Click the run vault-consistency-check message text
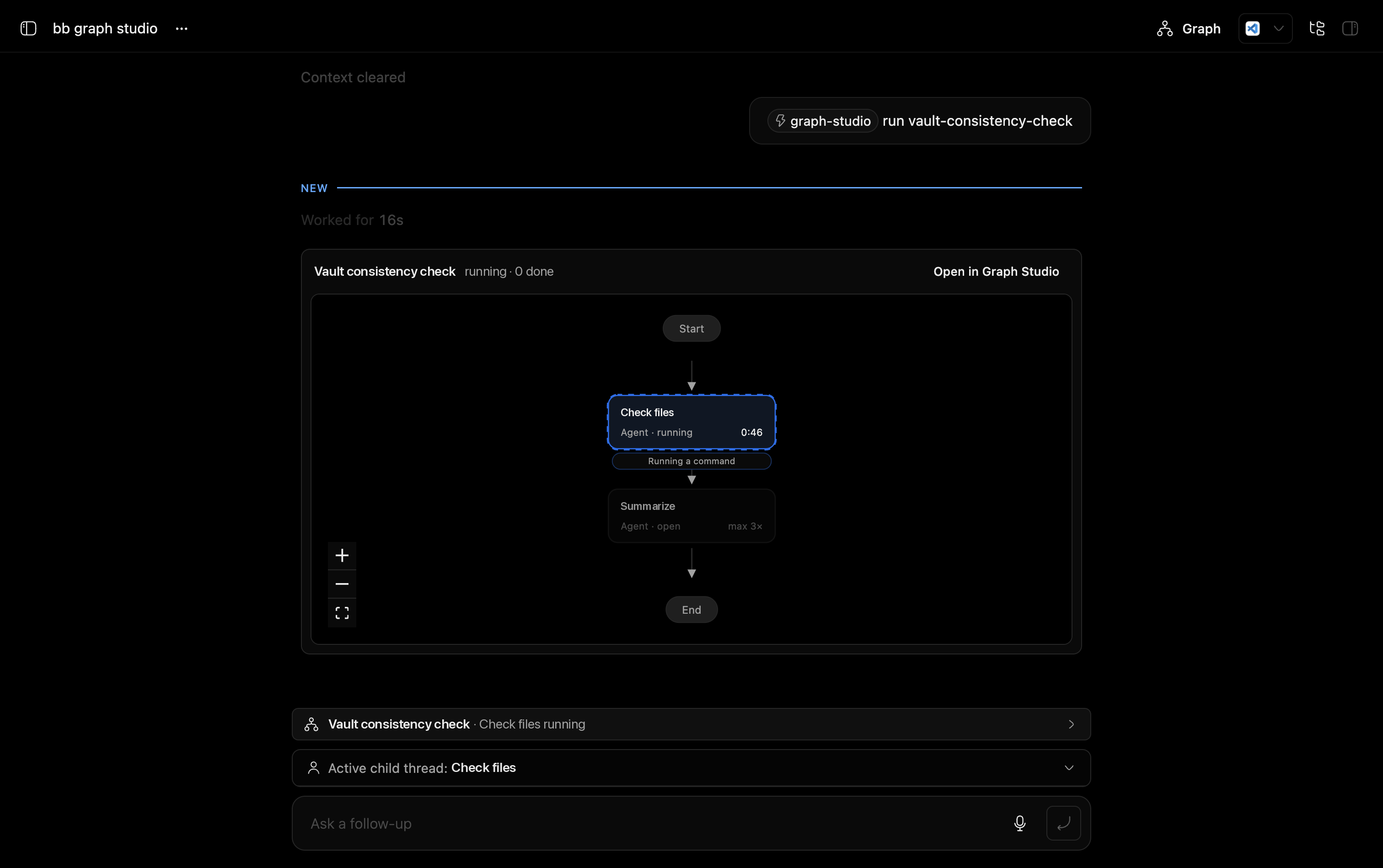1383x868 pixels. click(x=977, y=121)
